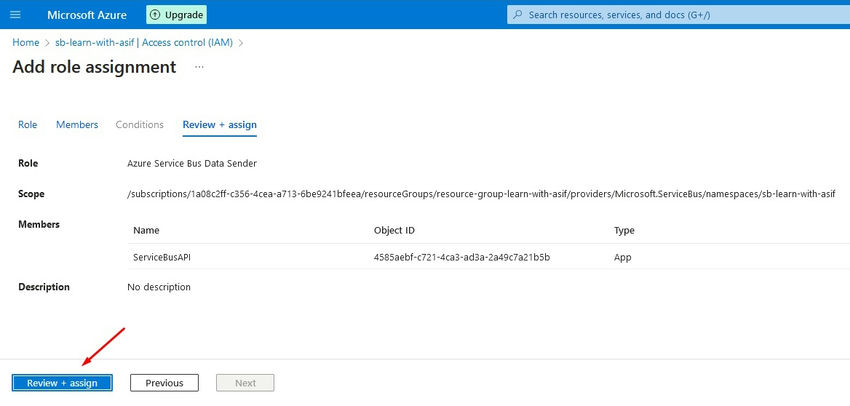This screenshot has width=850, height=406.
Task: Switch to the Members tab
Action: click(x=77, y=125)
